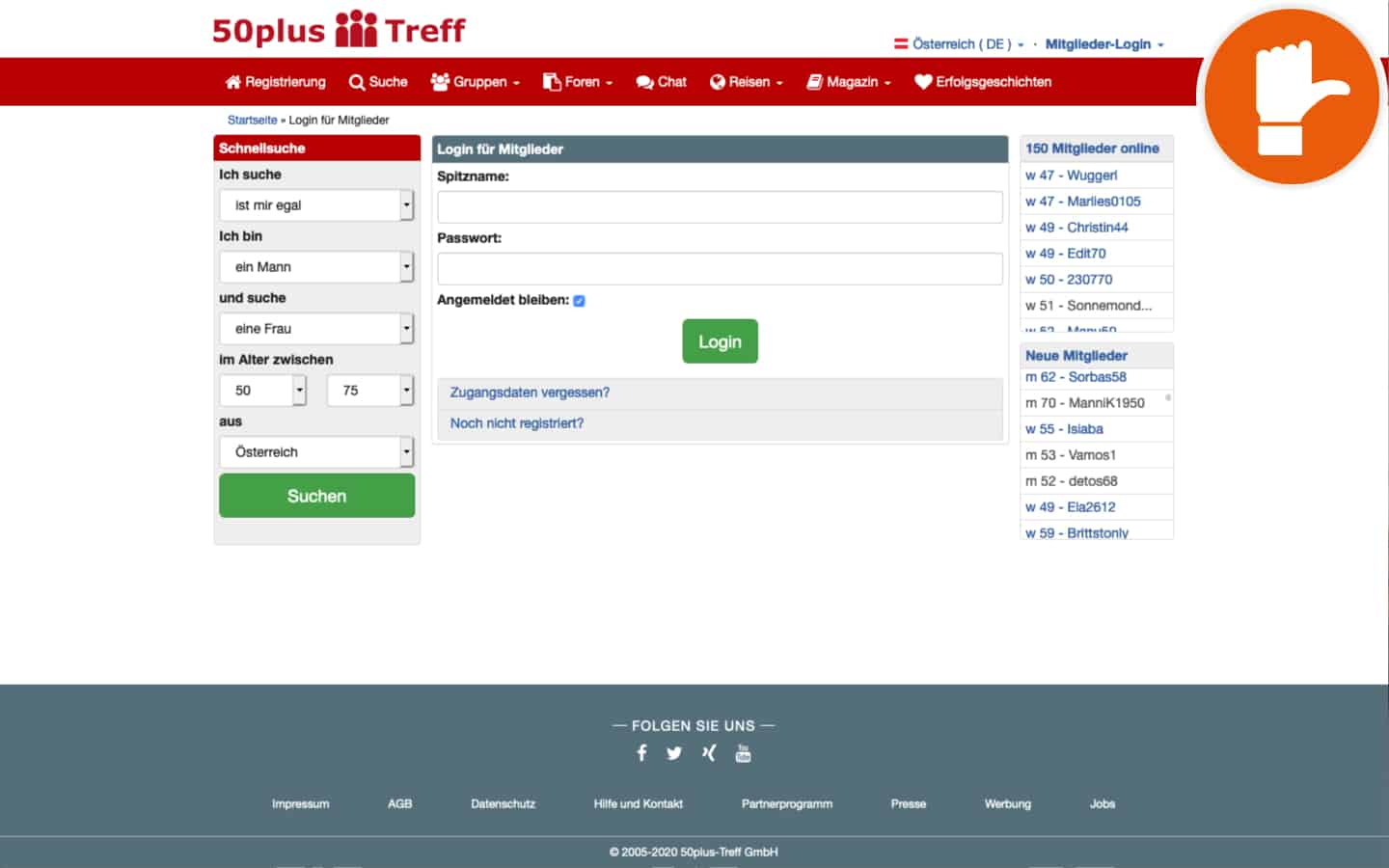Click the Austrian flag icon
The width and height of the screenshot is (1389, 868).
click(x=901, y=43)
